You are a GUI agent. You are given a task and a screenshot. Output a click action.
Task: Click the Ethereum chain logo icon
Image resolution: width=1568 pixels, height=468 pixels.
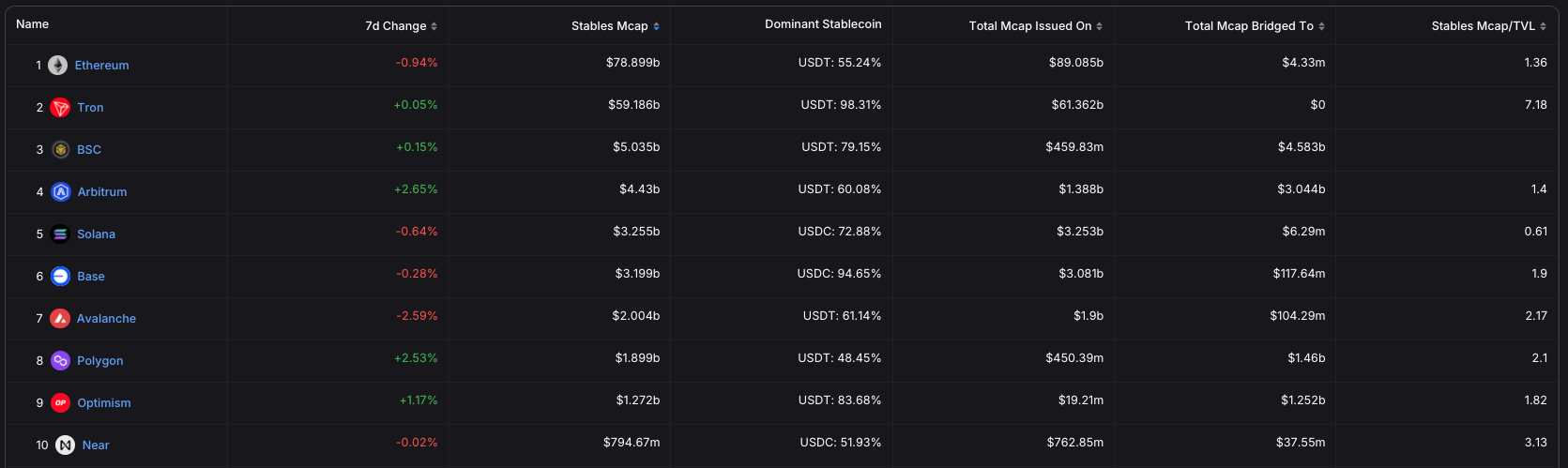58,66
